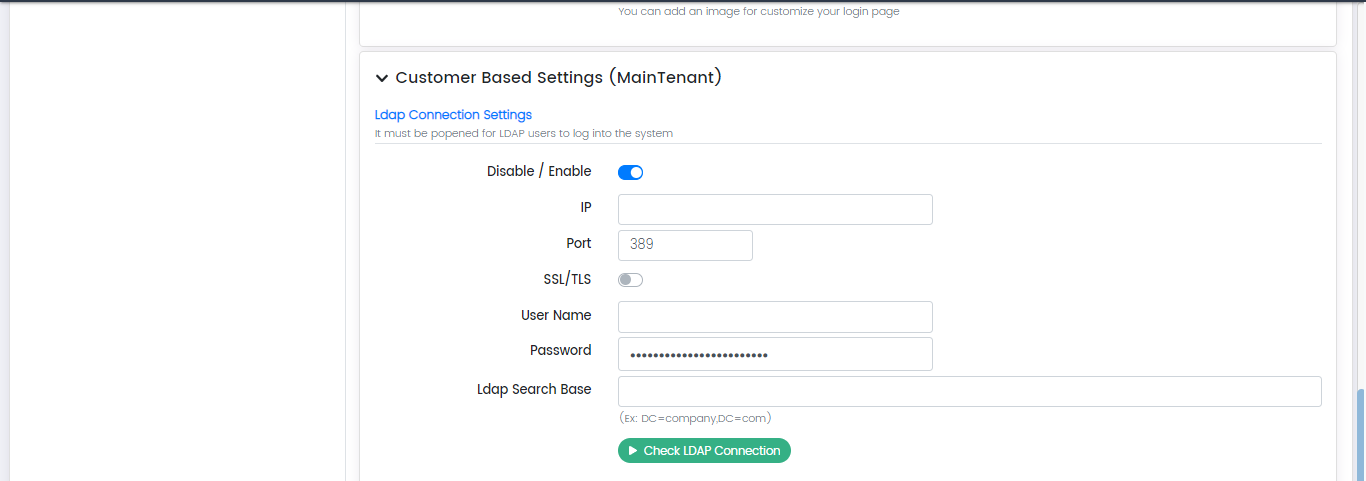Collapse the Customer Based Settings chevron
The height and width of the screenshot is (481, 1366).
pyautogui.click(x=382, y=78)
